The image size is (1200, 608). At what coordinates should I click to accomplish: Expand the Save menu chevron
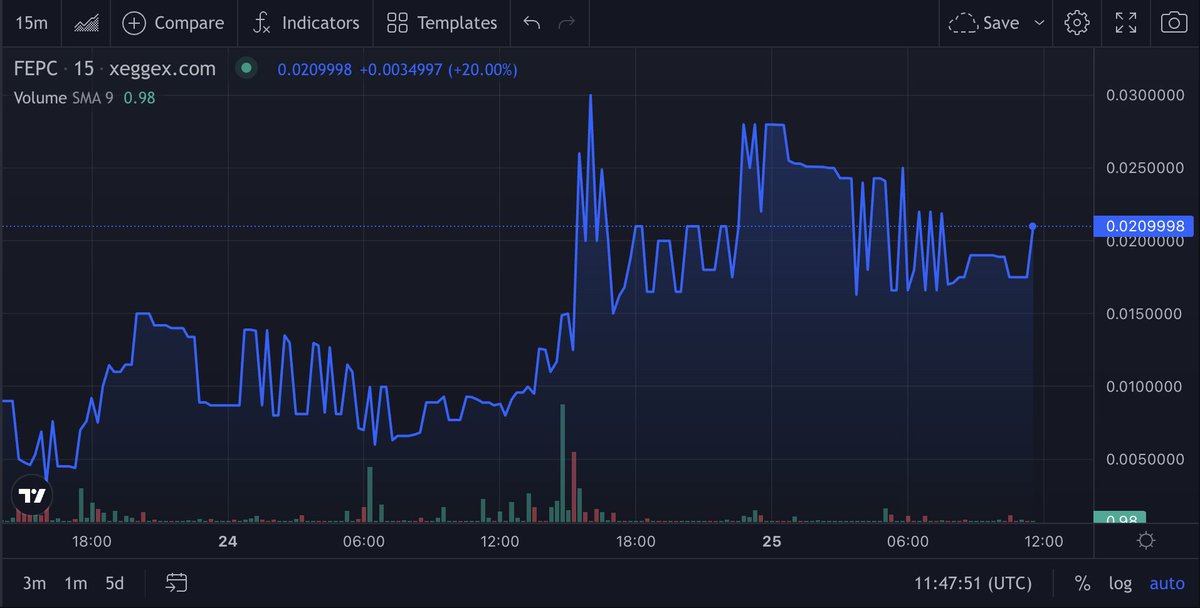click(1037, 22)
